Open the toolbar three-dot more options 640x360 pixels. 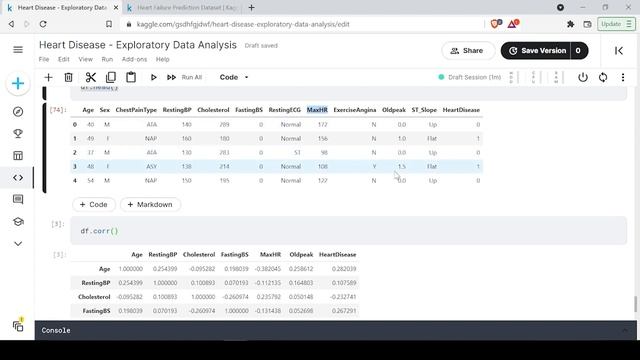(x=623, y=77)
